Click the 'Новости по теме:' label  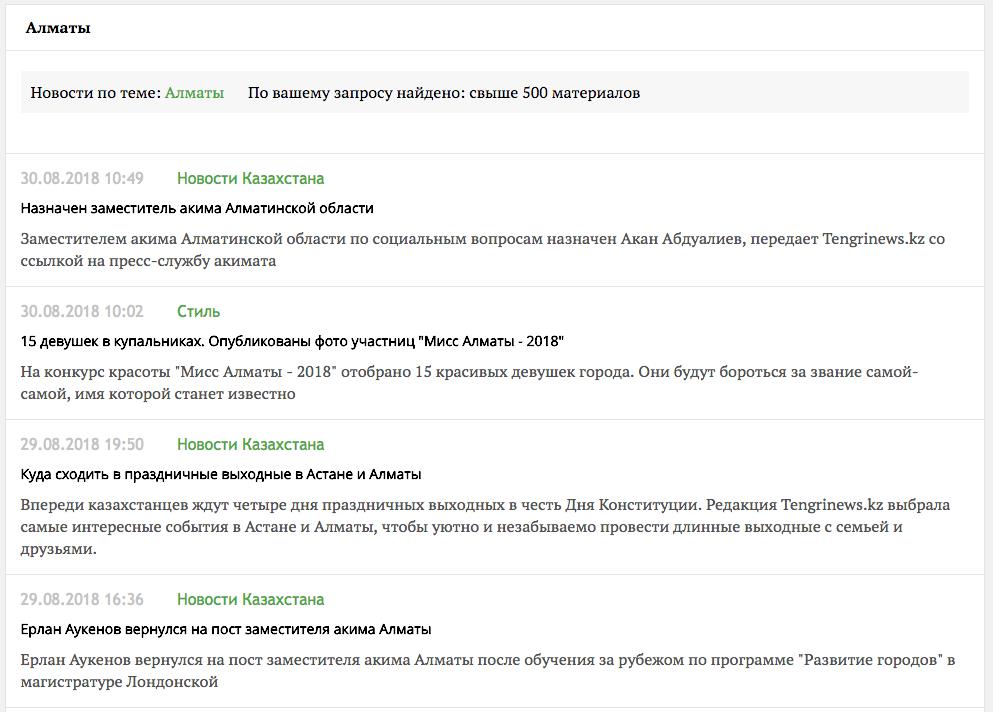(x=96, y=93)
